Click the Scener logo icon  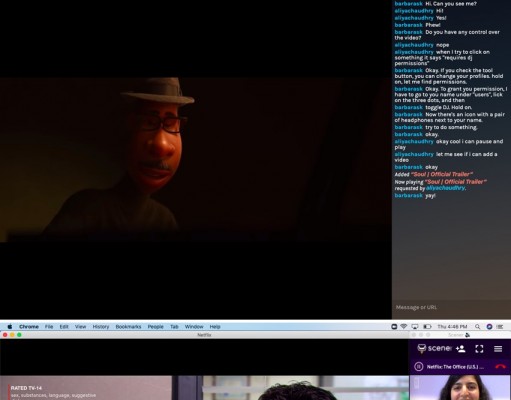(x=422, y=349)
